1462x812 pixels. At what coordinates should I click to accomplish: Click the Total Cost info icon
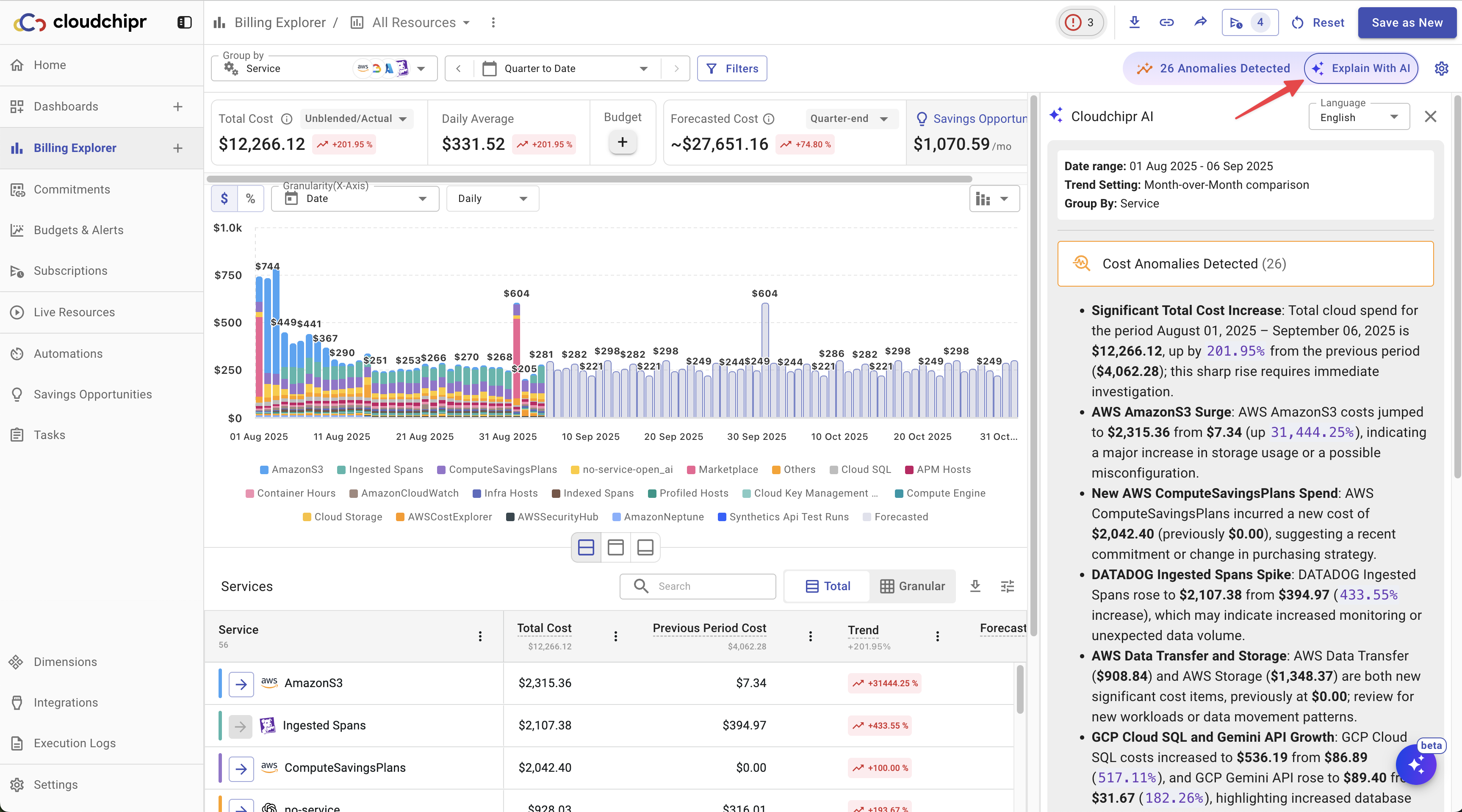point(287,119)
